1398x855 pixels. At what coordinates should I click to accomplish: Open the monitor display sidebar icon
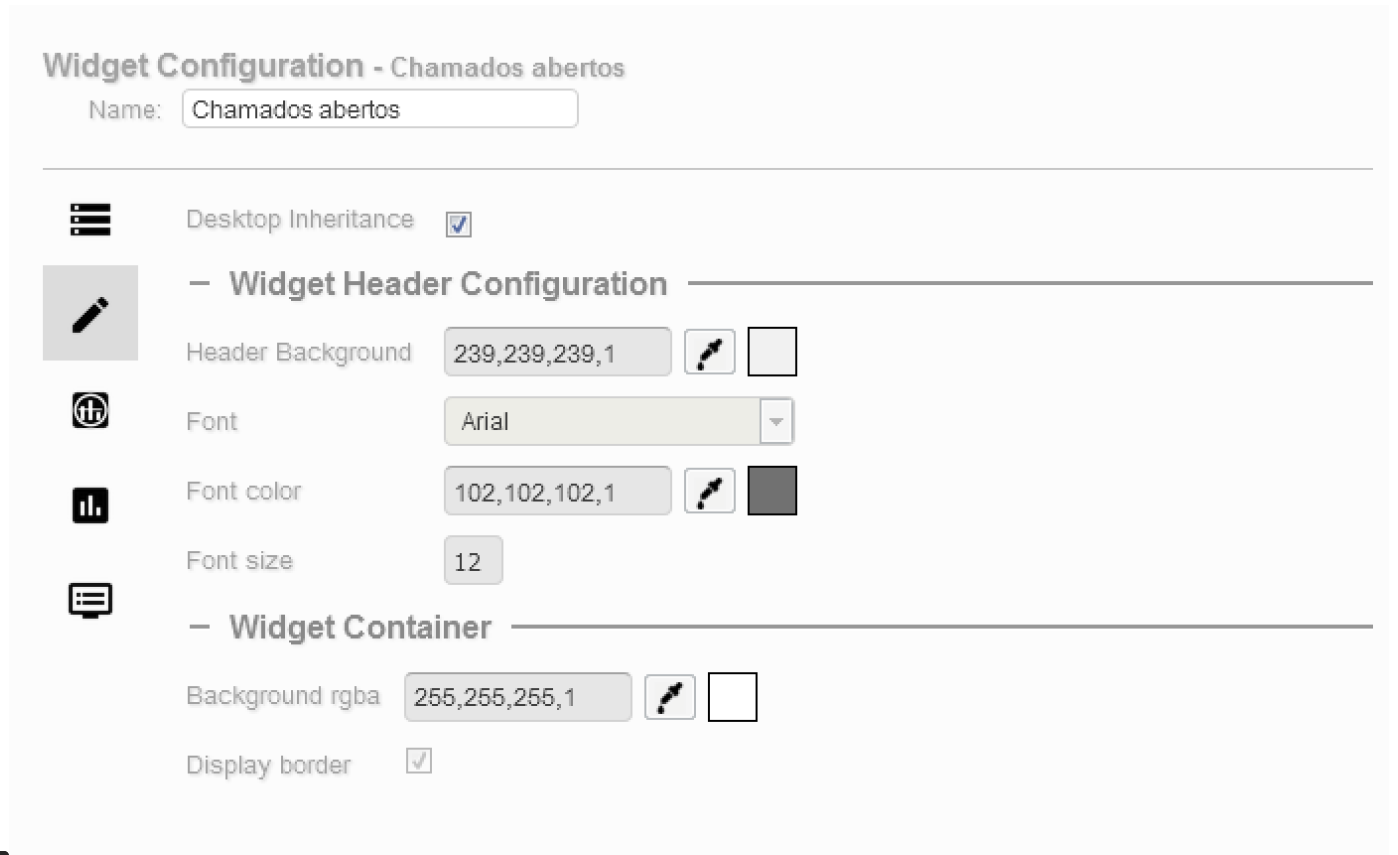point(90,599)
